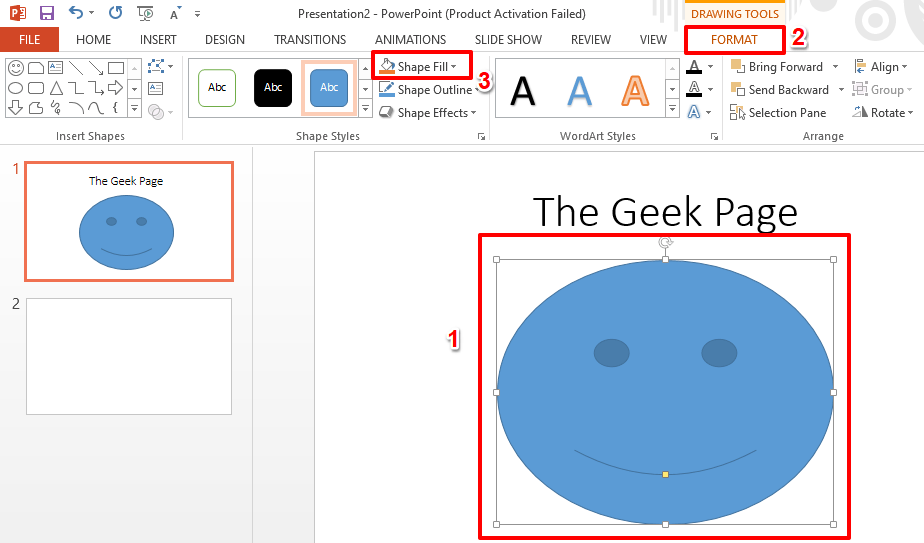Open the Shape Outline dropdown
924x543 pixels.
[x=428, y=90]
